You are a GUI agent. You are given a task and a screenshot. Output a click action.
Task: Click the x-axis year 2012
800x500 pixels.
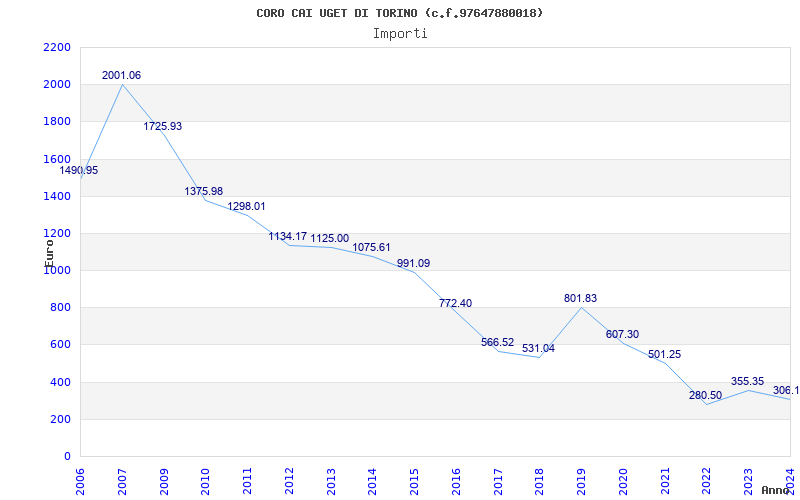289,482
